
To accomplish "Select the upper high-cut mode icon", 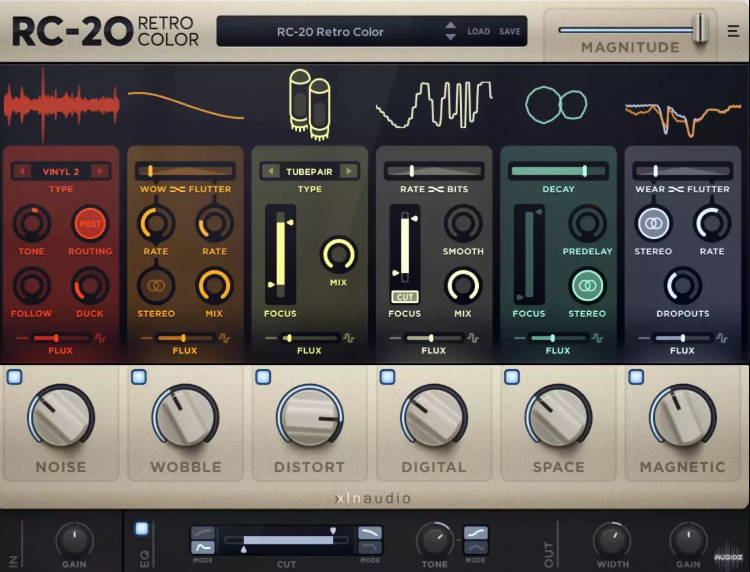I will [x=370, y=533].
